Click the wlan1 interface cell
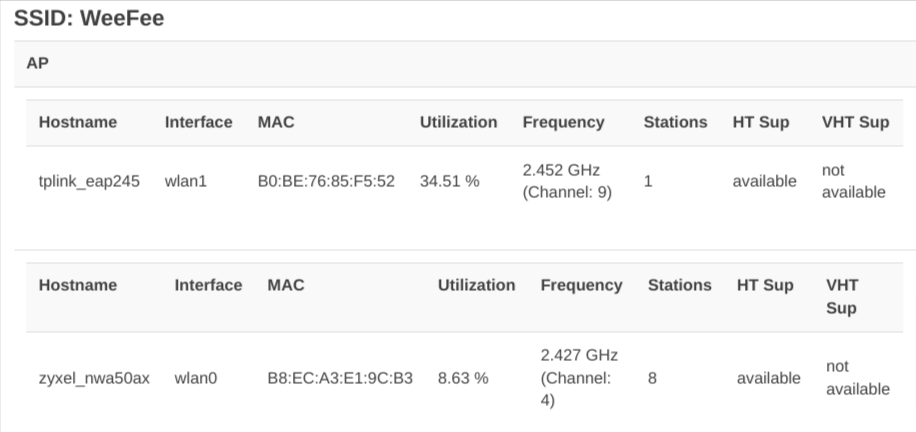Screen dimensions: 916x432 point(186,181)
